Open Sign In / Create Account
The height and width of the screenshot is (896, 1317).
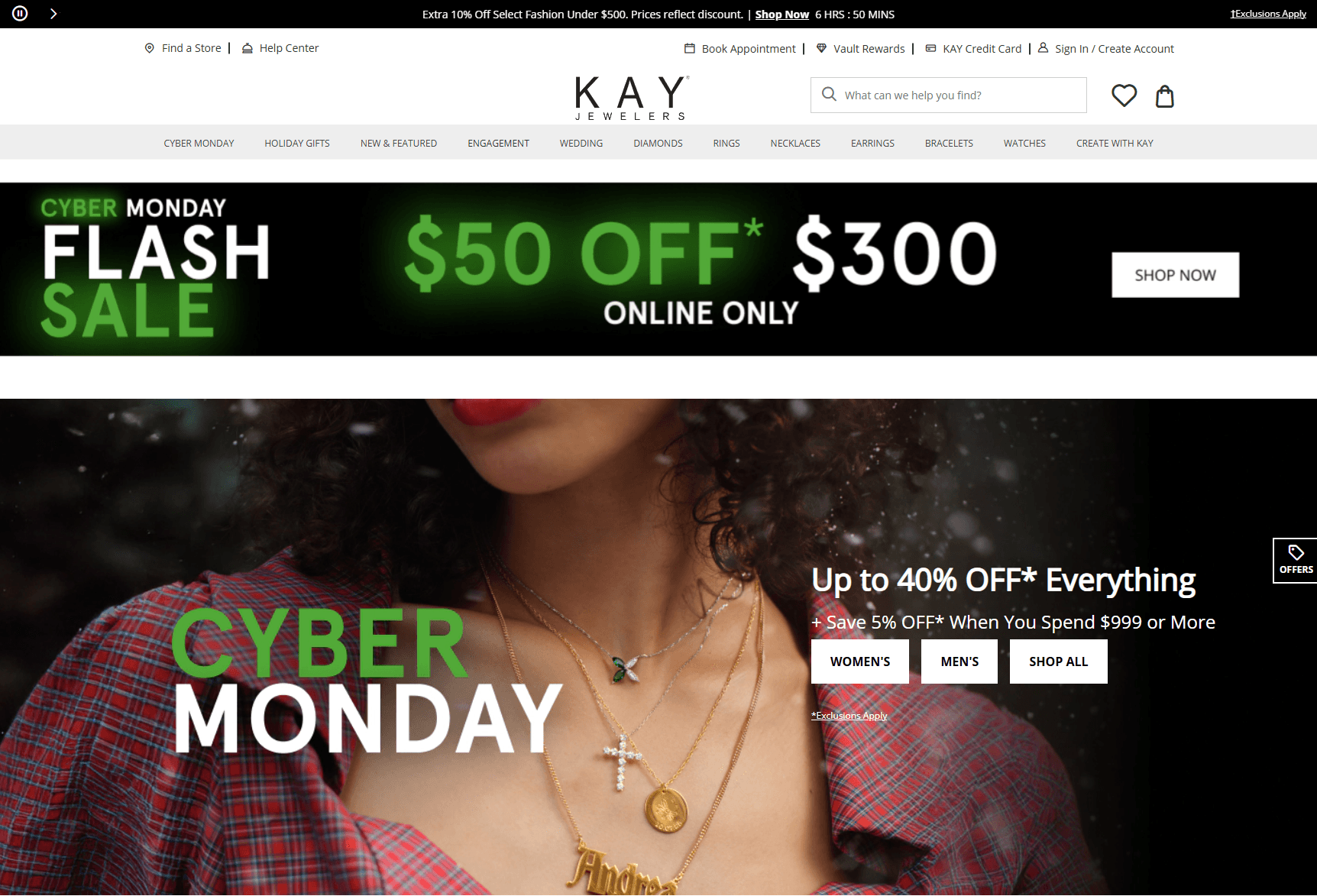pos(1115,49)
